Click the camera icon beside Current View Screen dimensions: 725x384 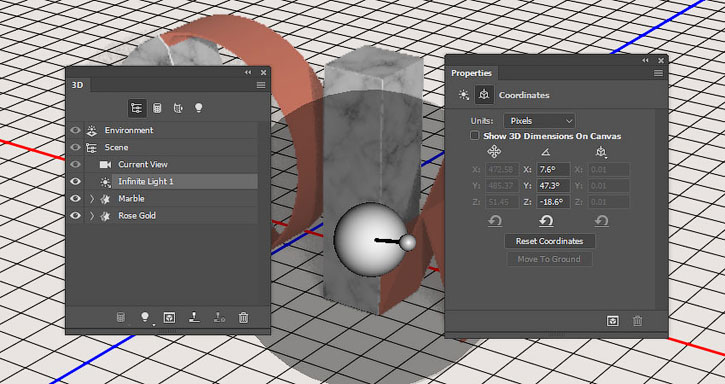[x=105, y=165]
